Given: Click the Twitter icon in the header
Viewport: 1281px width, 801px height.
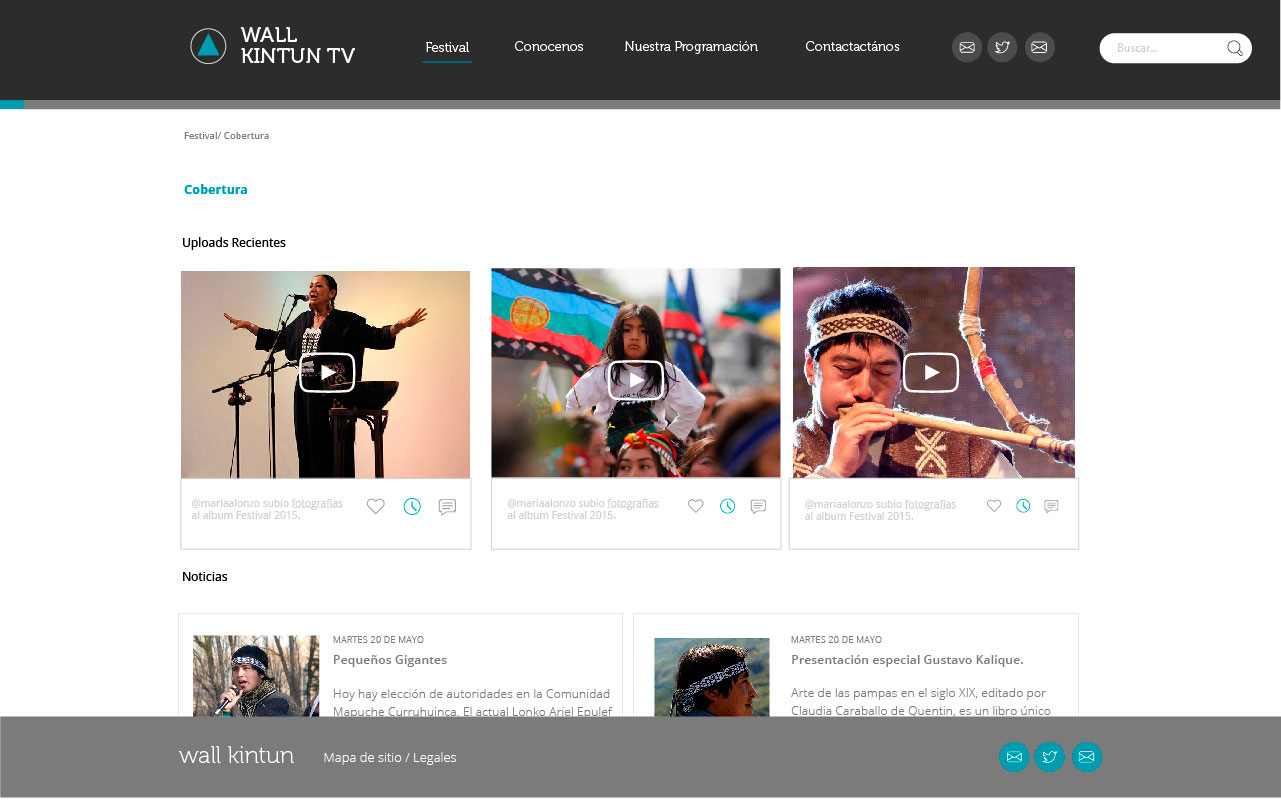Looking at the screenshot, I should tap(1002, 48).
